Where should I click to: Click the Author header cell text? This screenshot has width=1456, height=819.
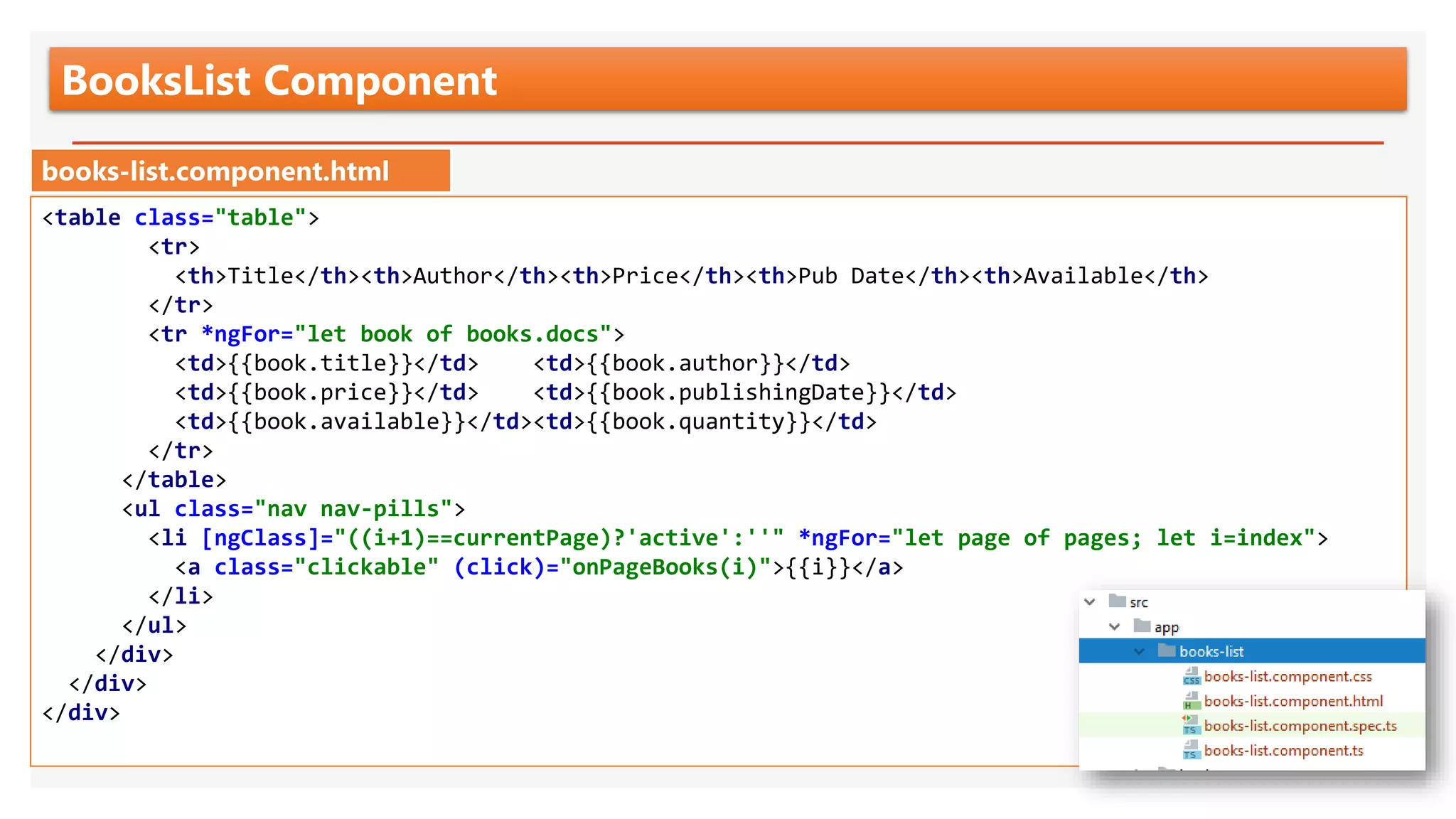click(453, 276)
